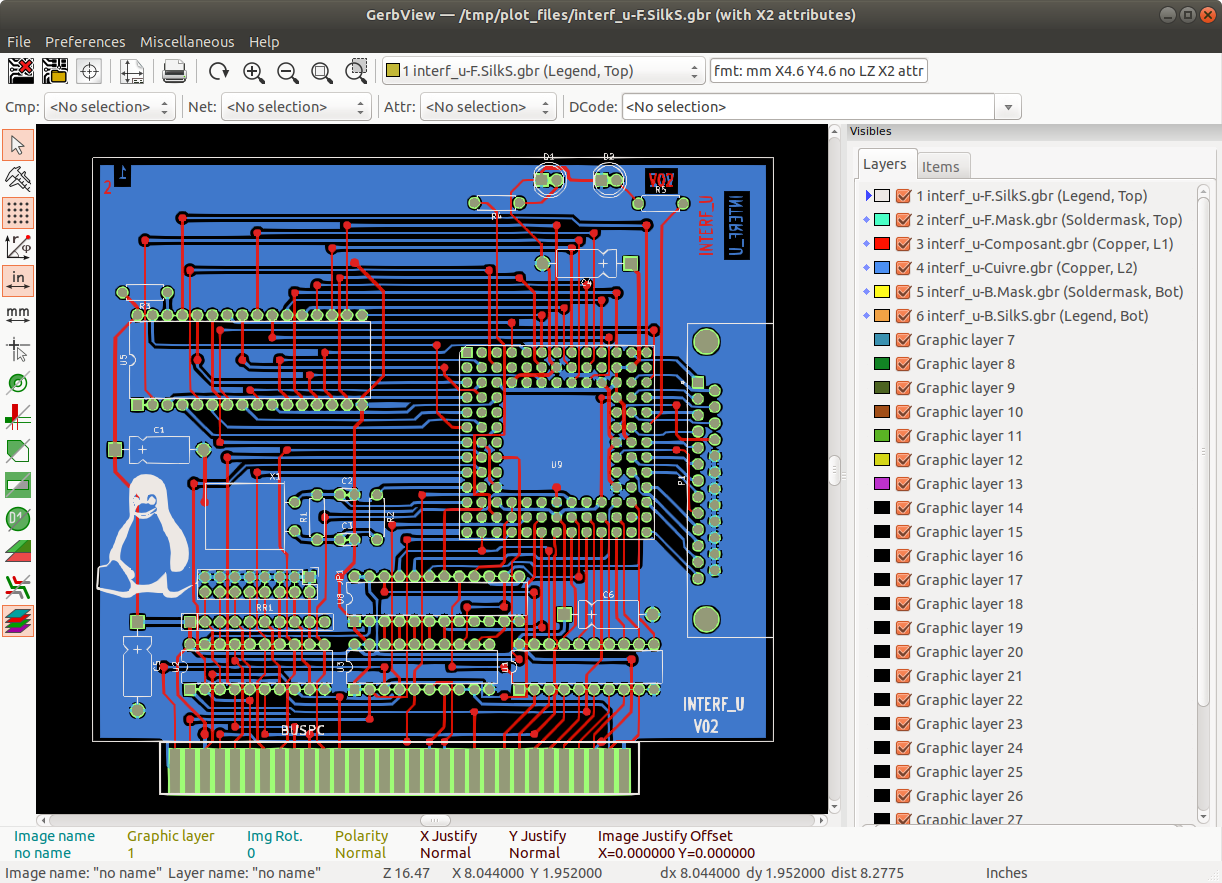Hide layer 3 interf_u-Composant.gbr using its checkbox
Viewport: 1222px width, 883px height.
tap(904, 244)
